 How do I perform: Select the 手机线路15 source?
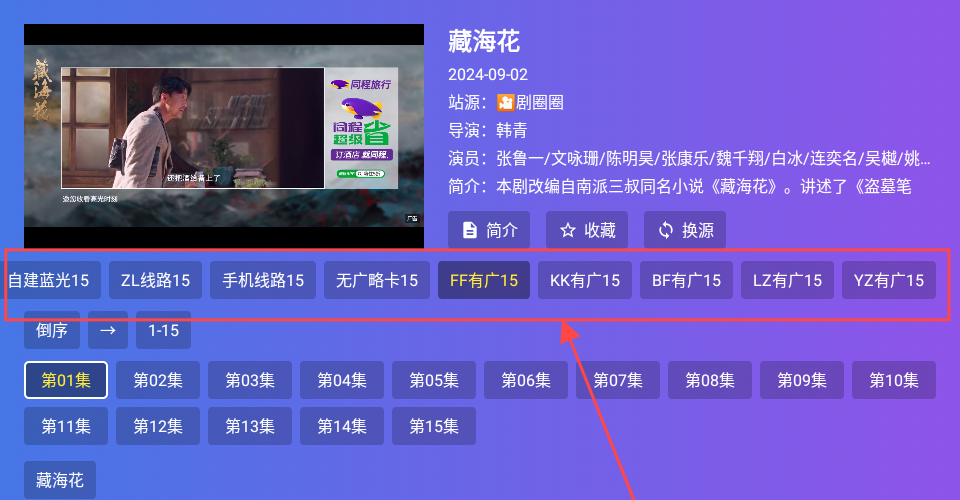point(262,280)
